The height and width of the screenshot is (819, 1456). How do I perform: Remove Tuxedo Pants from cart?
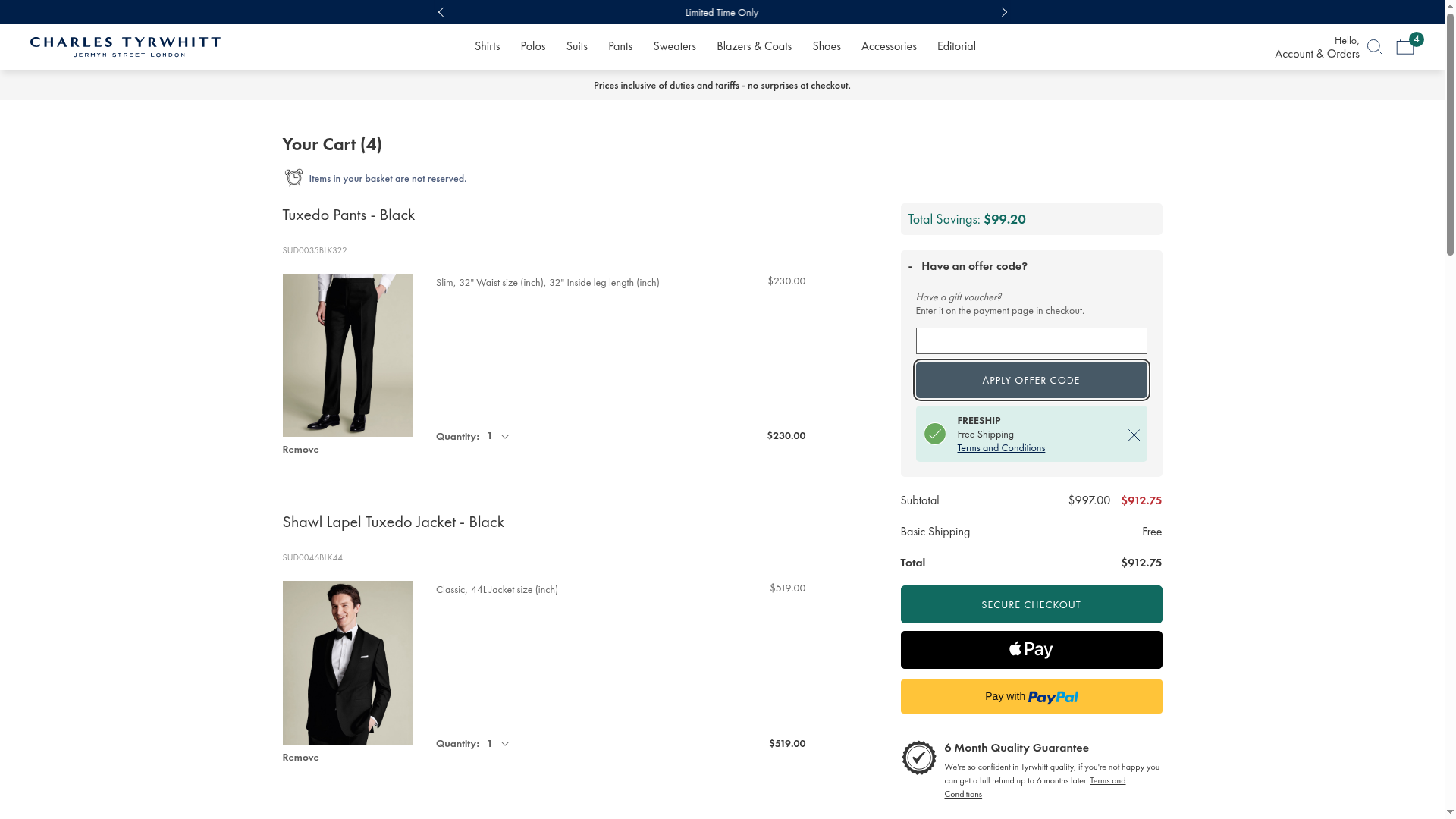[300, 450]
